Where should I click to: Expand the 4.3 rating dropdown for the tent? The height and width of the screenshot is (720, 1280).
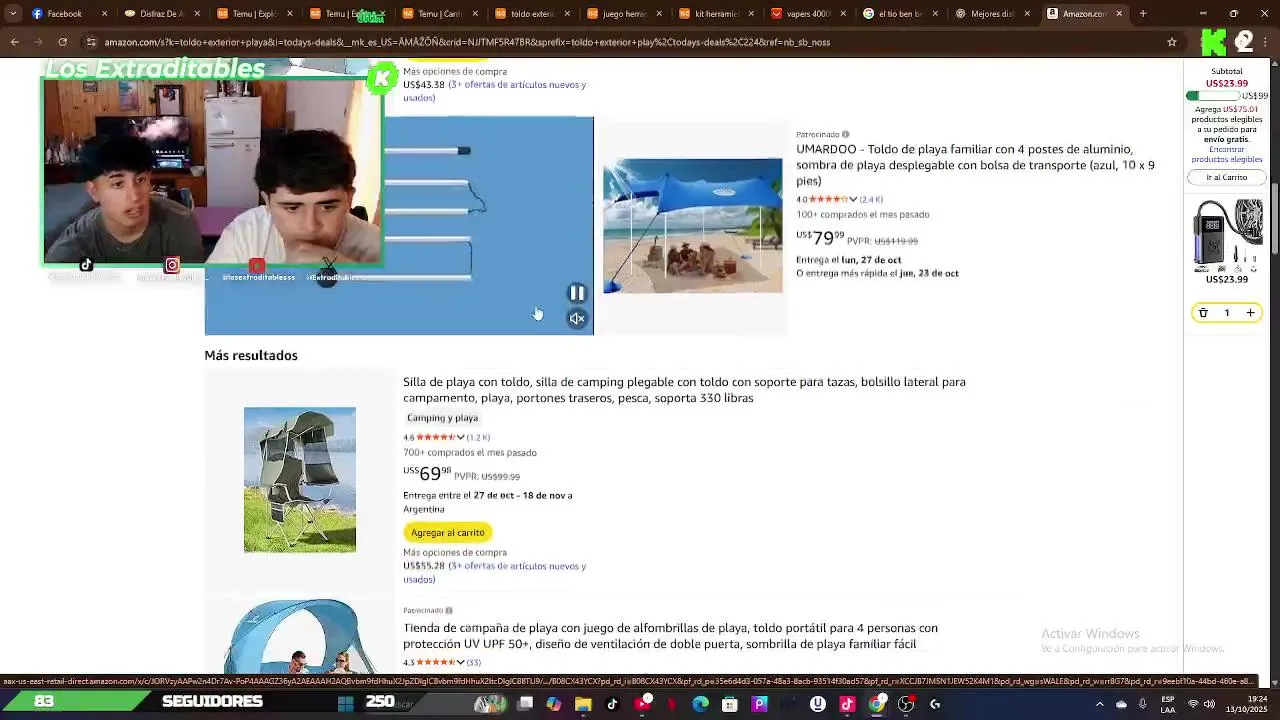pyautogui.click(x=460, y=662)
